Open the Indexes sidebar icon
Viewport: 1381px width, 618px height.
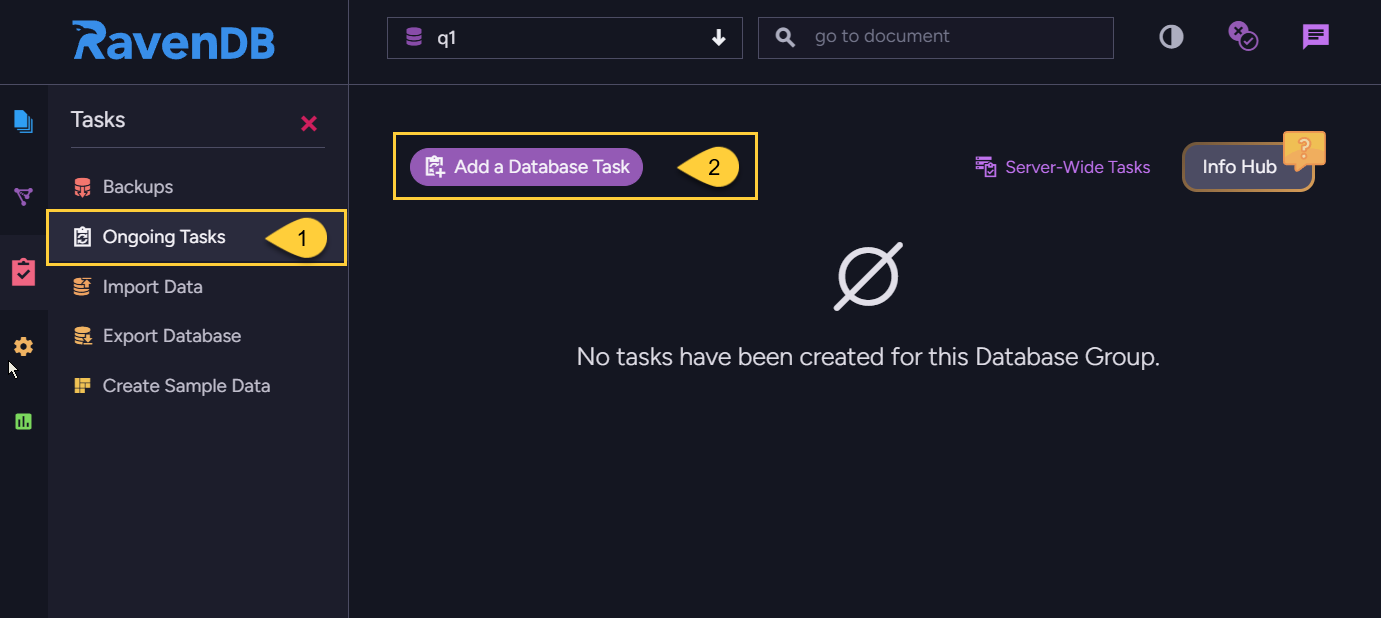[23, 196]
